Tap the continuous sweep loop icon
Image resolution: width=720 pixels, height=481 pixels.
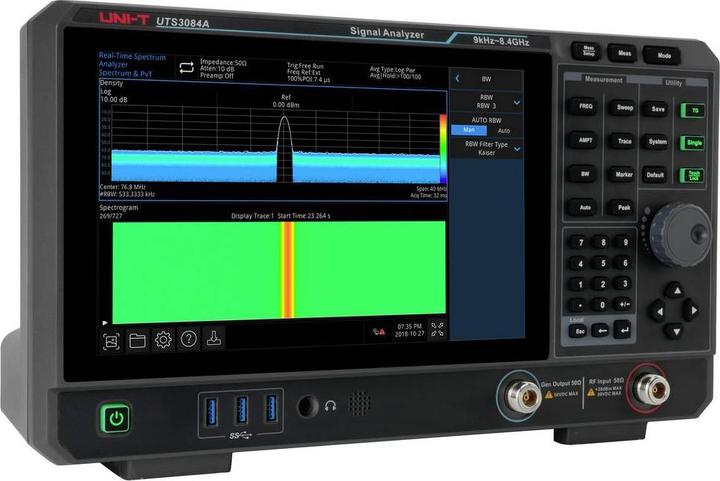click(x=186, y=68)
